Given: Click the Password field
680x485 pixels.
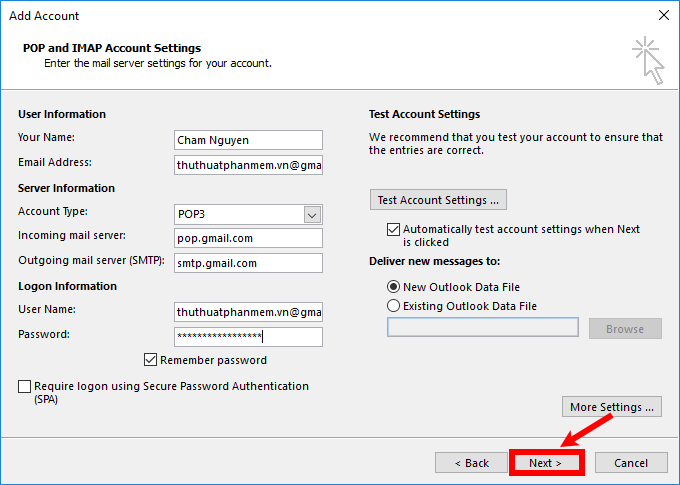Looking at the screenshot, I should (248, 337).
